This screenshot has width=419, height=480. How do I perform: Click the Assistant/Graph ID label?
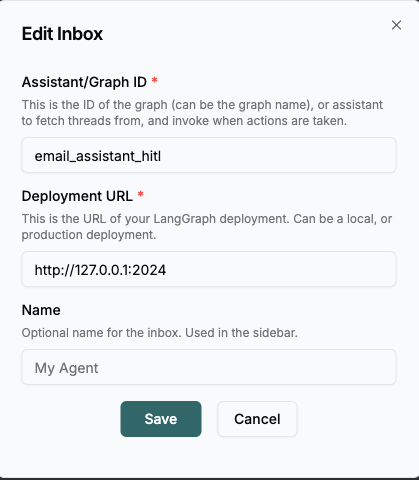(84, 82)
